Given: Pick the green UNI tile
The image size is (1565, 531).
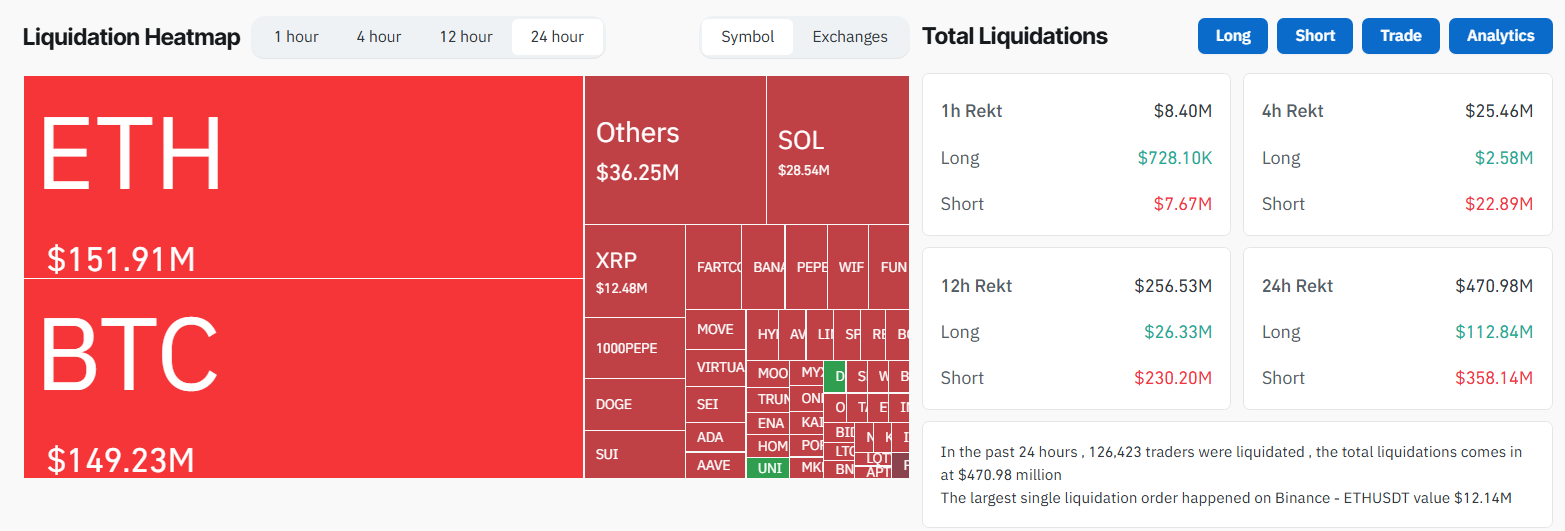Looking at the screenshot, I should click(x=768, y=468).
